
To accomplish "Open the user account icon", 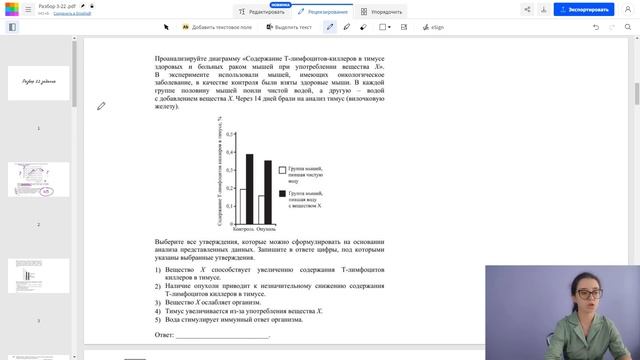I will coord(628,9).
